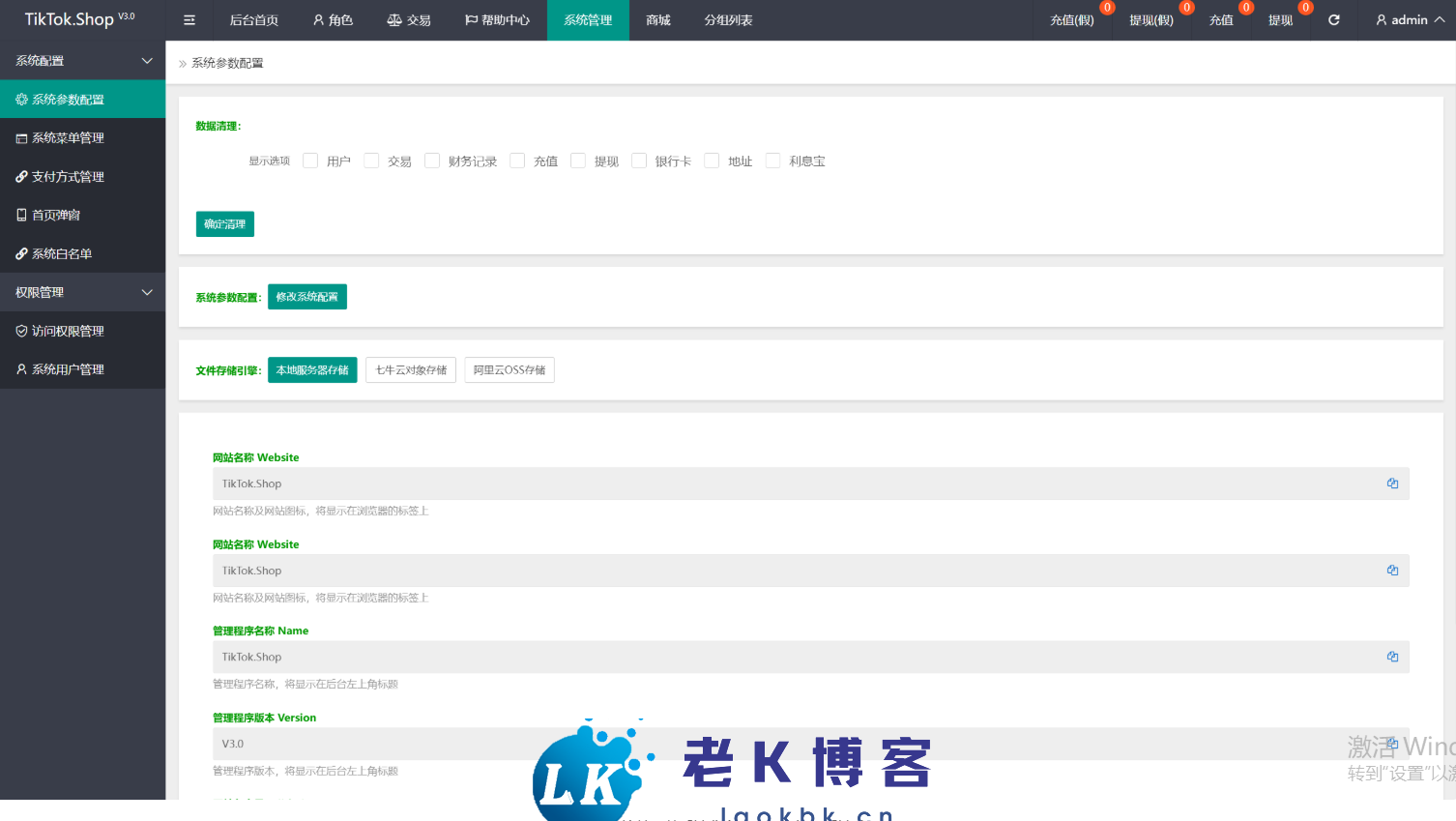Image resolution: width=1456 pixels, height=821 pixels.
Task: Switch to the 商城 top menu
Action: coord(658,20)
